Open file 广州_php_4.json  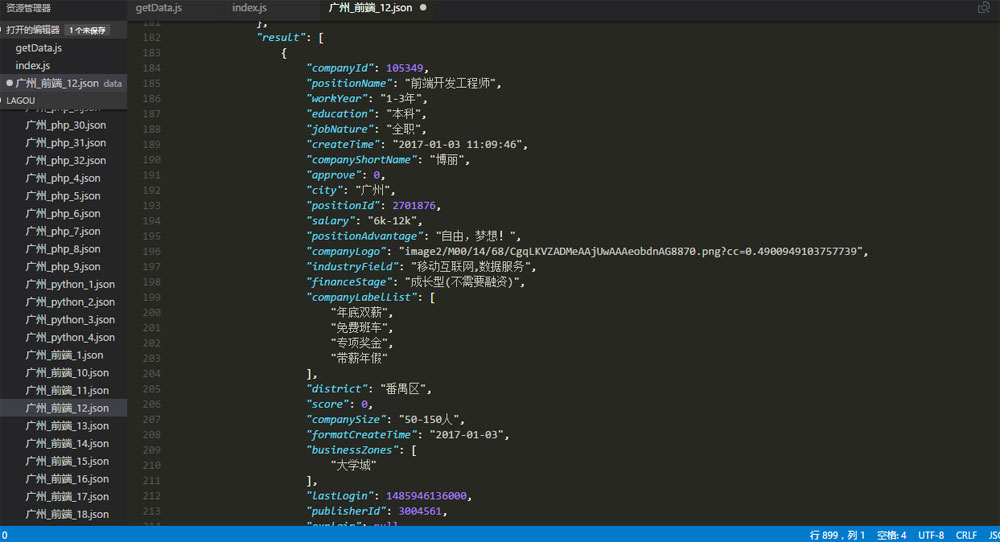62,178
